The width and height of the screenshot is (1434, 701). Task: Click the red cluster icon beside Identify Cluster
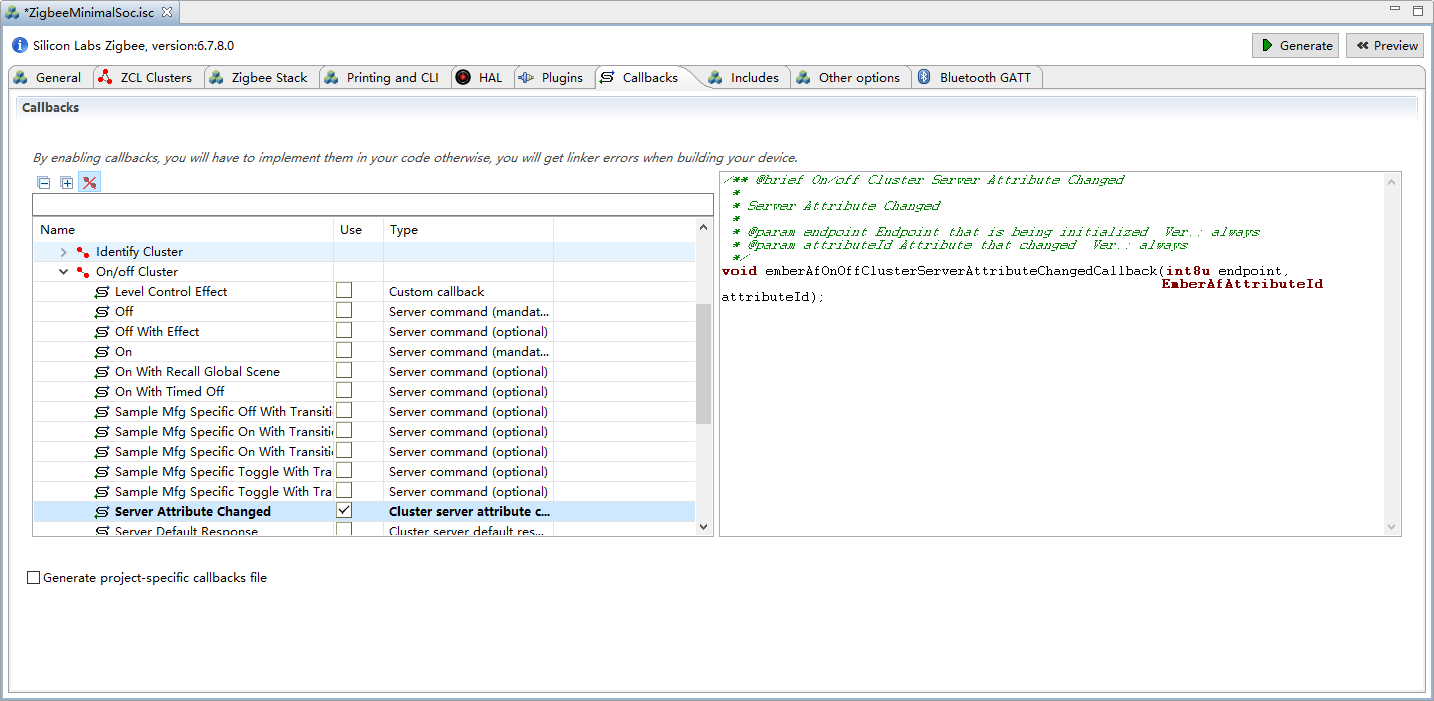click(x=83, y=252)
